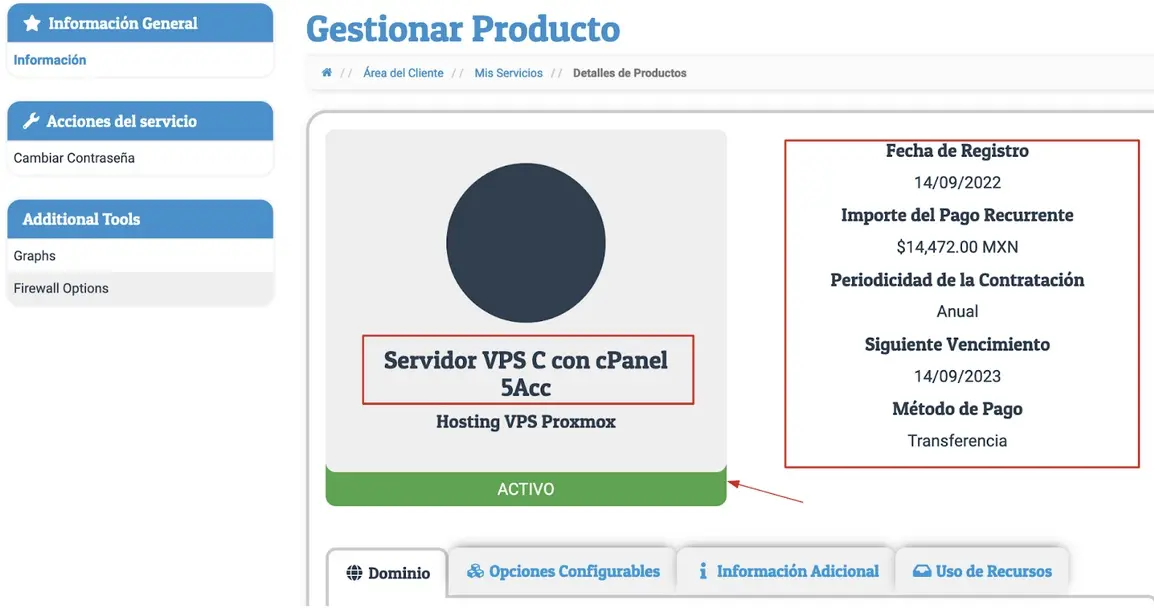Screen dimensions: 1154x612
Task: Click the Información General panel header
Action: (x=140, y=23)
